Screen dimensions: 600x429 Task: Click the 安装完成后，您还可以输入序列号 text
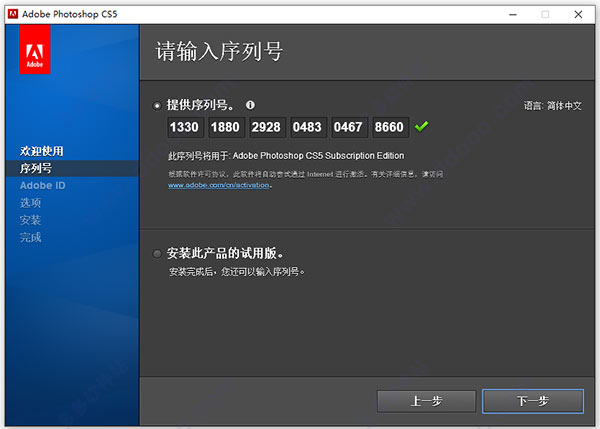point(236,272)
